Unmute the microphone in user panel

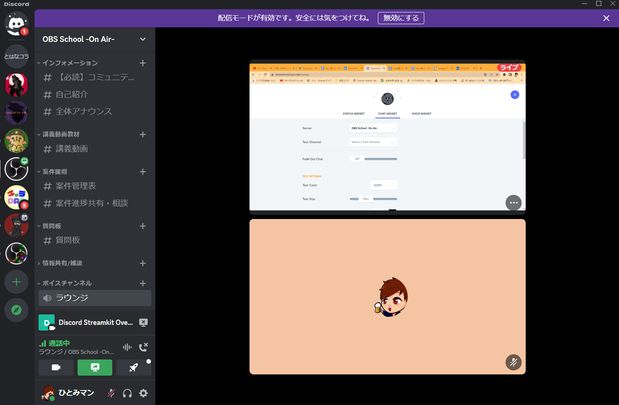pyautogui.click(x=111, y=393)
